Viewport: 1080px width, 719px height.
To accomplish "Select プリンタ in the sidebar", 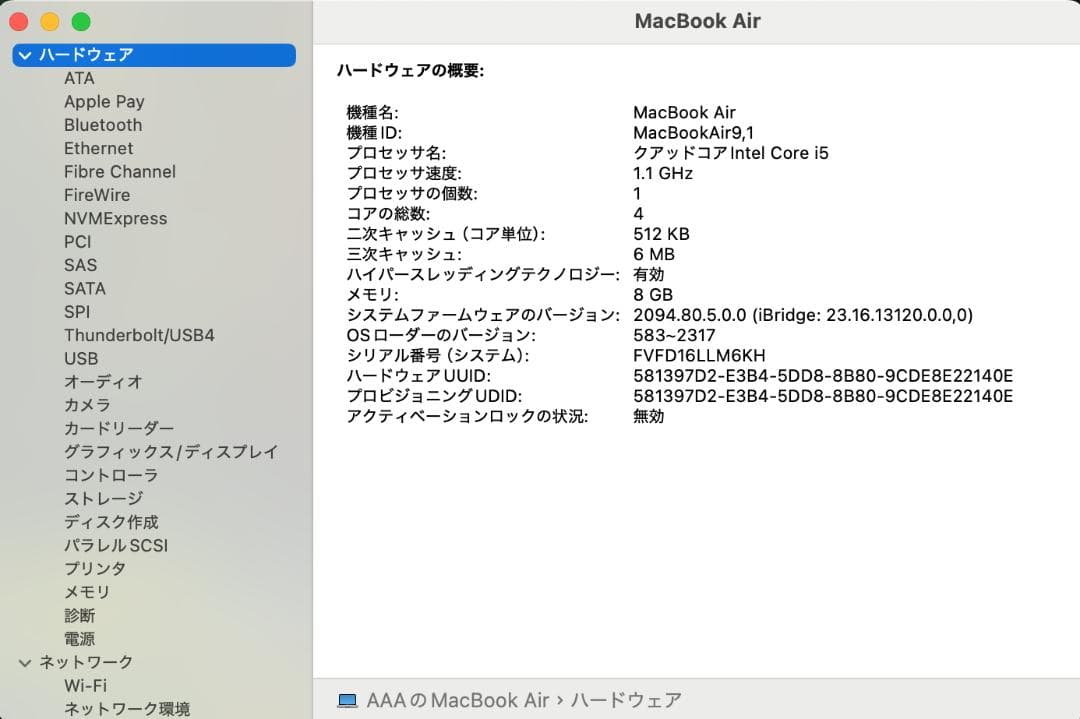I will click(x=95, y=569).
